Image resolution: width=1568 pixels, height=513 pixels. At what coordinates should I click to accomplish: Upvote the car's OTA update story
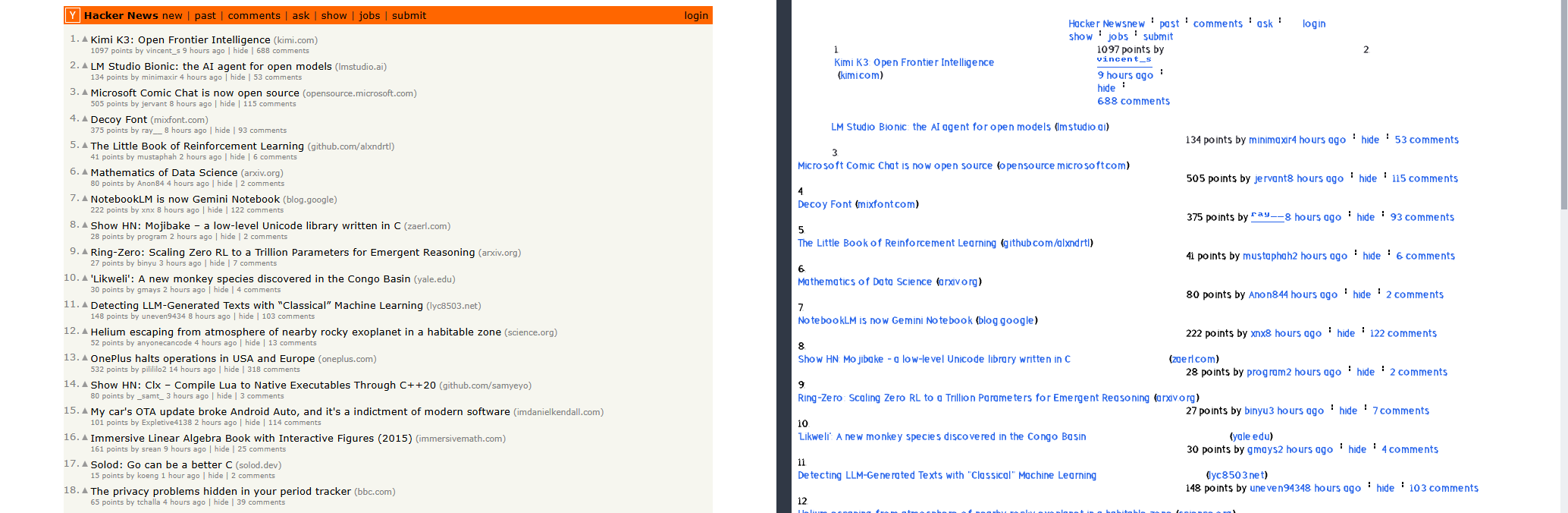click(x=85, y=411)
